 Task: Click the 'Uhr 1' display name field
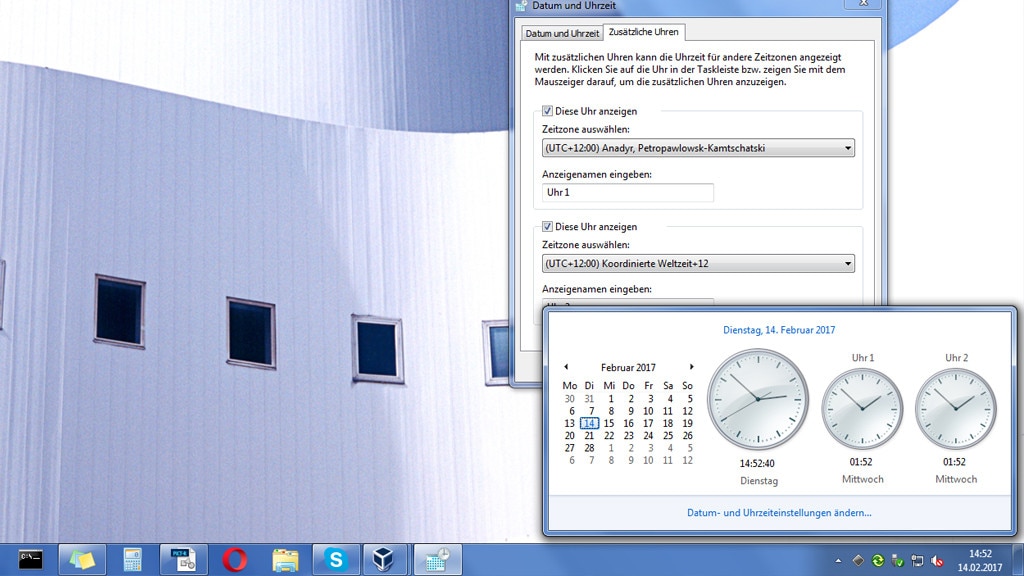[628, 193]
